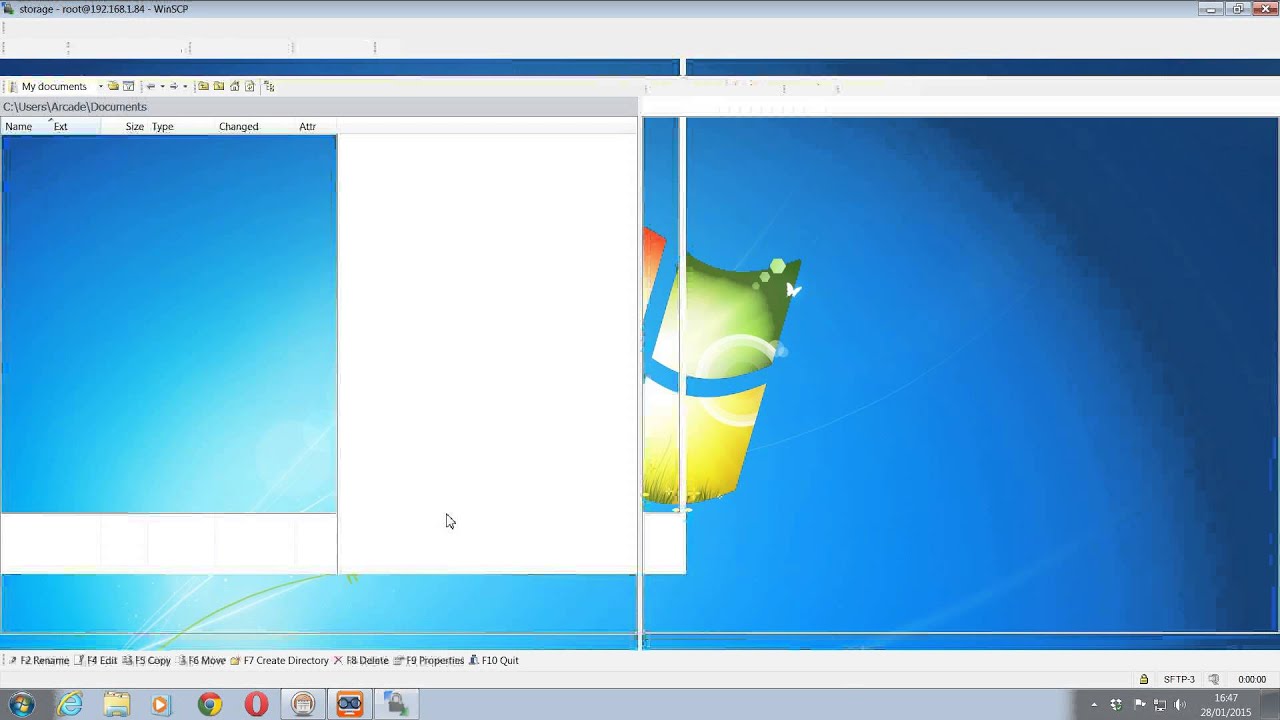Click the Dropbox tray icon

pos(1116,705)
